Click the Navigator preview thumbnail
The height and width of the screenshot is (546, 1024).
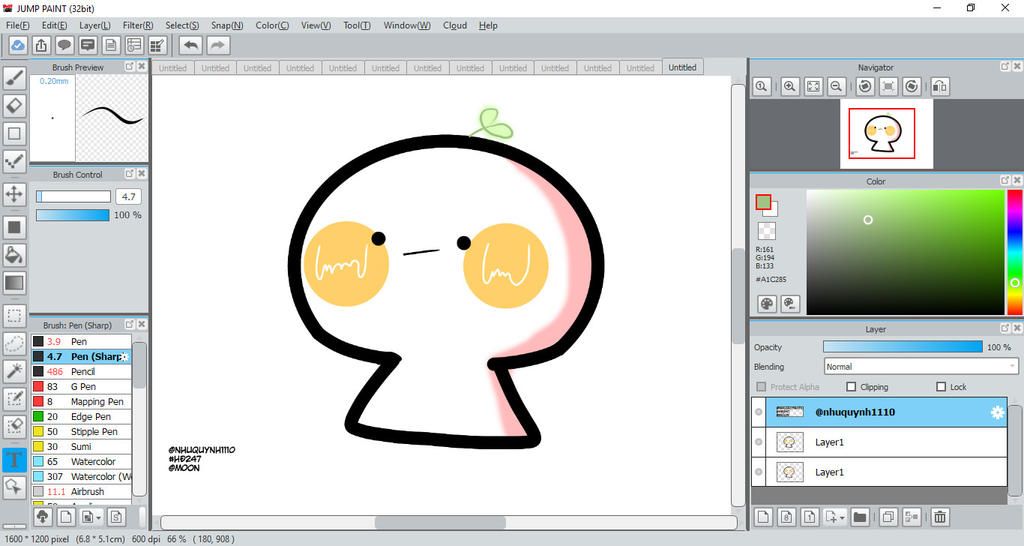pos(886,134)
